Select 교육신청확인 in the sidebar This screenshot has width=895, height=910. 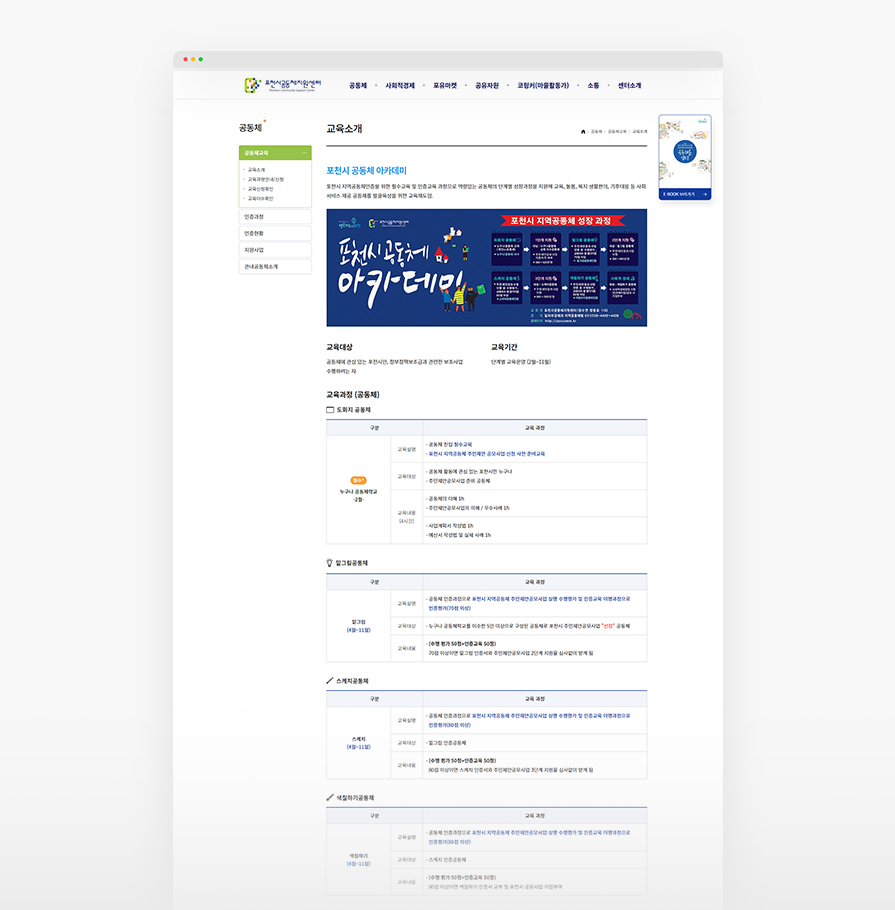(260, 189)
